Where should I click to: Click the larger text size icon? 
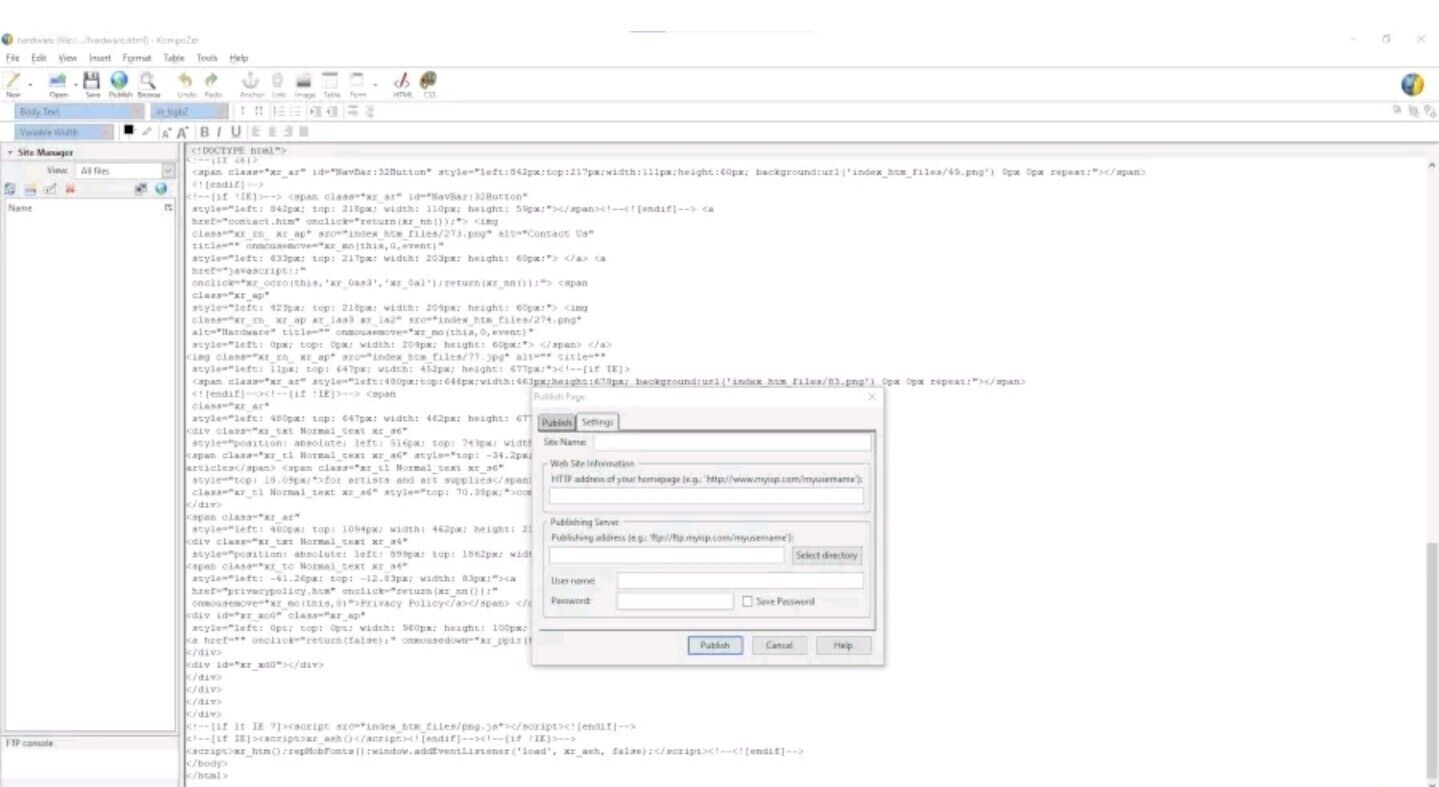(183, 132)
